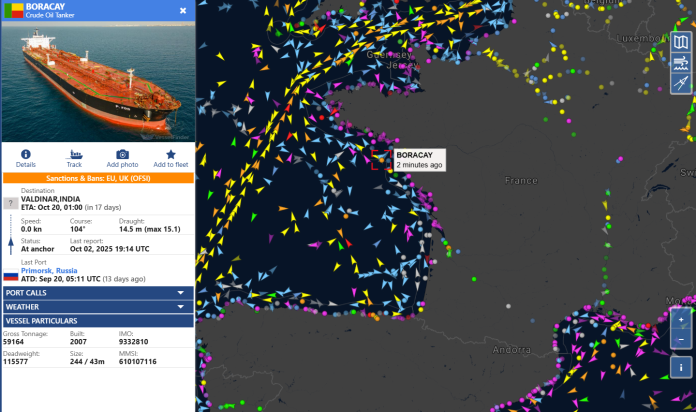Select the distance measuring compass tool
The image size is (696, 412).
tap(681, 84)
